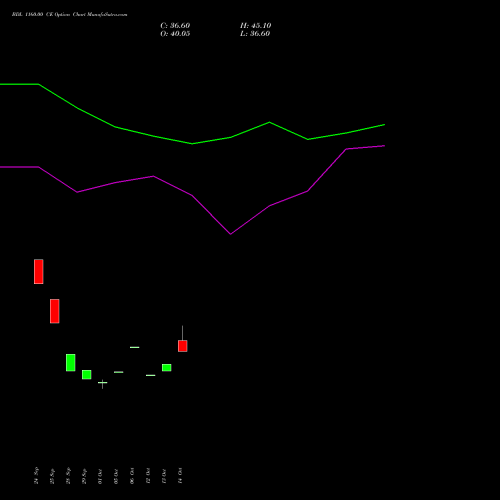Click the high value H: 45.10
The image size is (500, 500).
pos(255,26)
